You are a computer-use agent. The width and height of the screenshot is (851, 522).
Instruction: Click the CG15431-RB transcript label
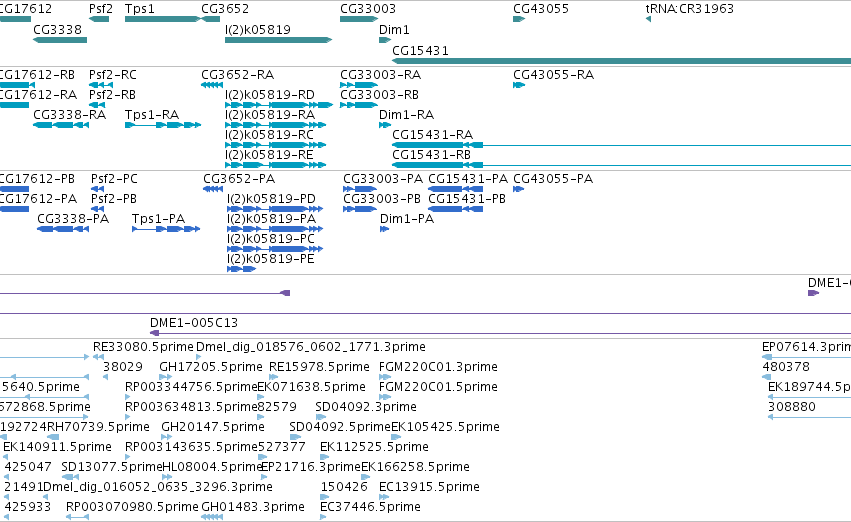tap(431, 155)
